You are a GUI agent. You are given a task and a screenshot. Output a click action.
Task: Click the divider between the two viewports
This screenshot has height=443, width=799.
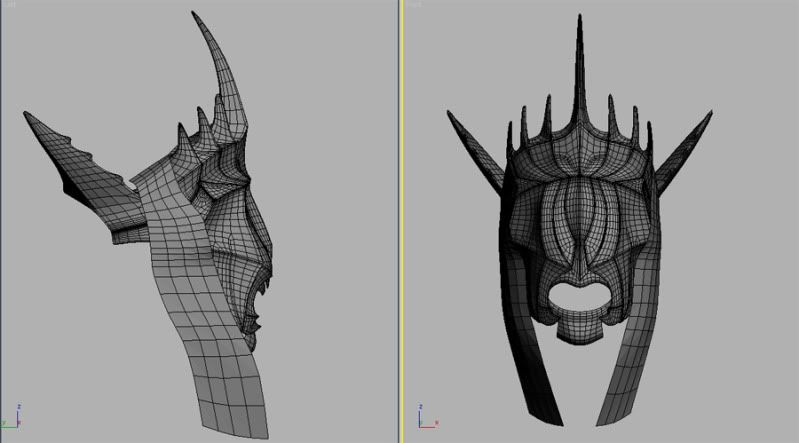coord(401,221)
